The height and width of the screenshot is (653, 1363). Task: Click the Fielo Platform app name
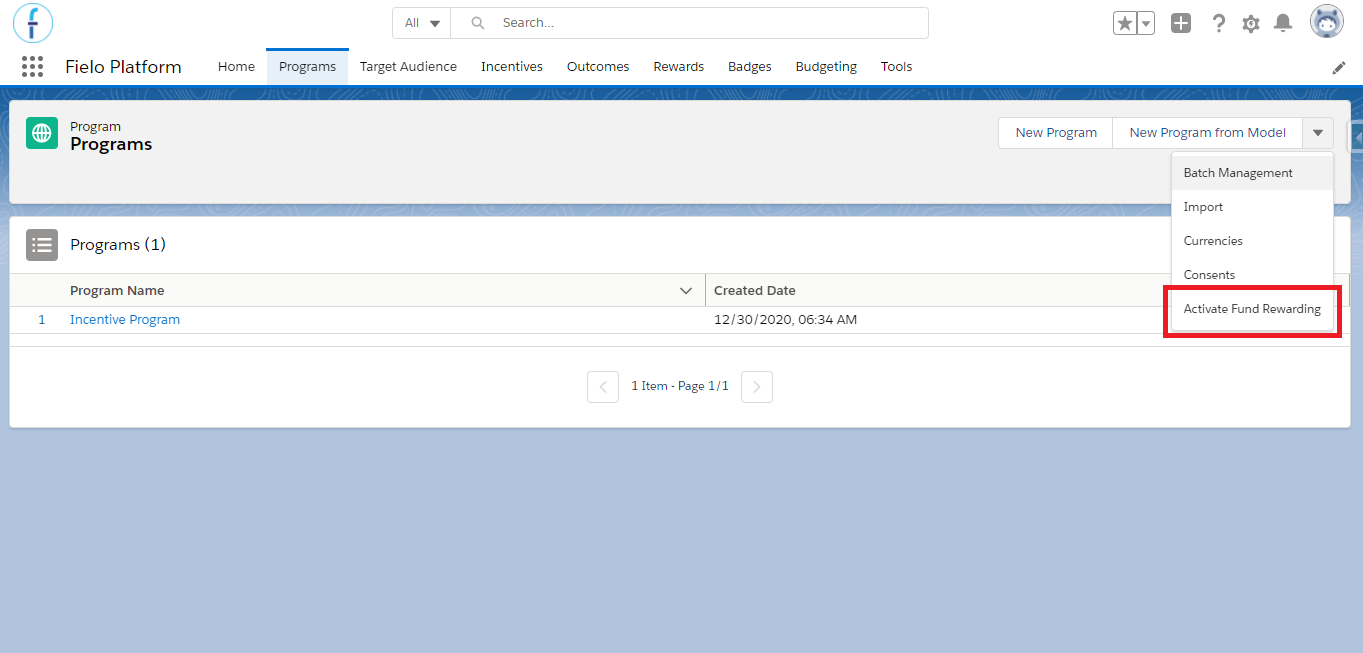coord(123,67)
